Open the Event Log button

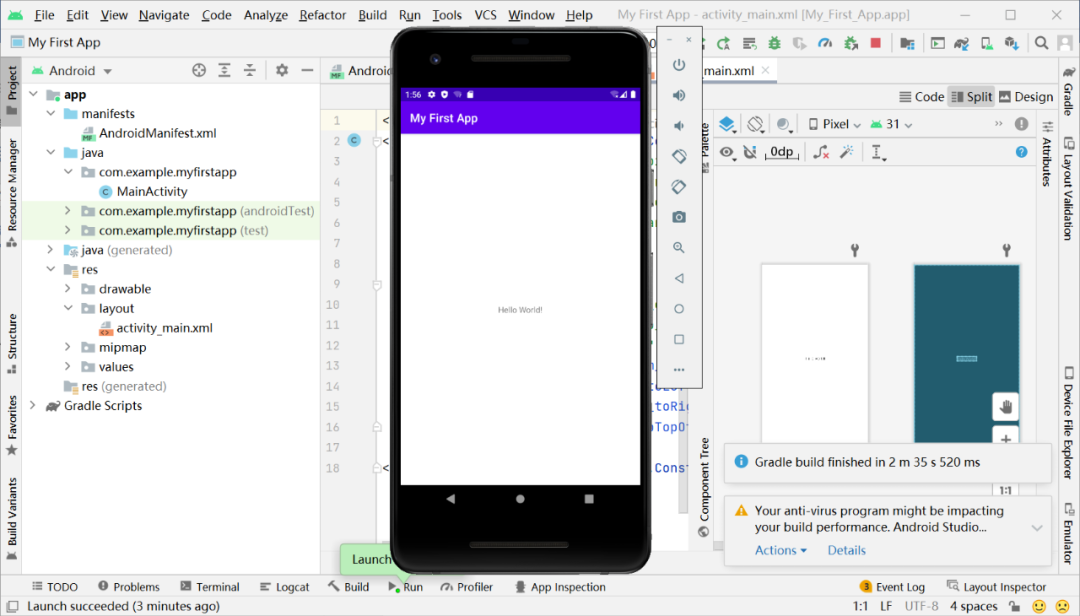893,587
